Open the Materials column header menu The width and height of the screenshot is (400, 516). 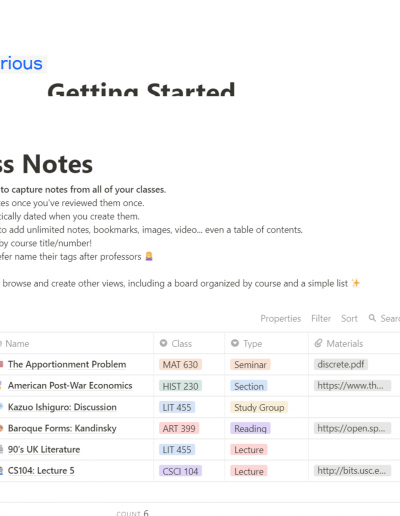(x=354, y=343)
